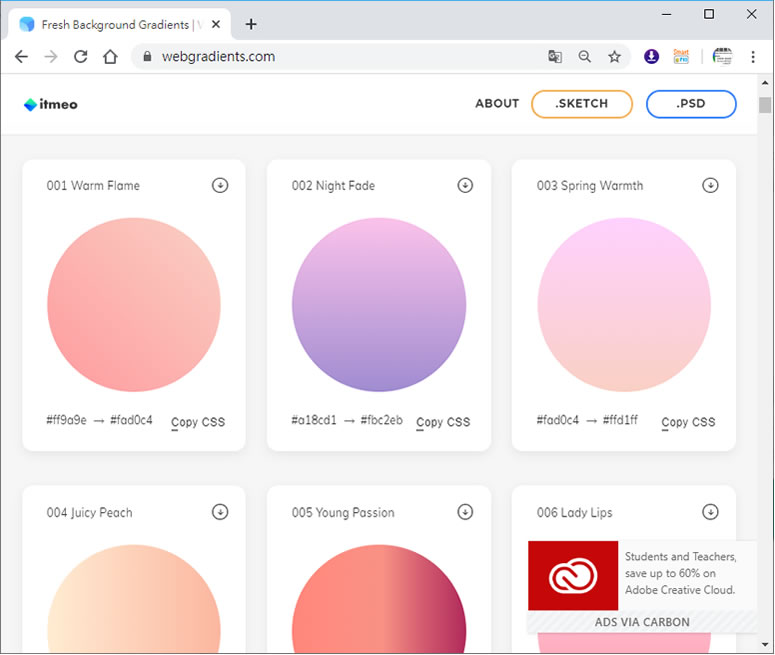This screenshot has height=655, width=775.
Task: Copy CSS for Warm Flame gradient
Action: coord(198,422)
